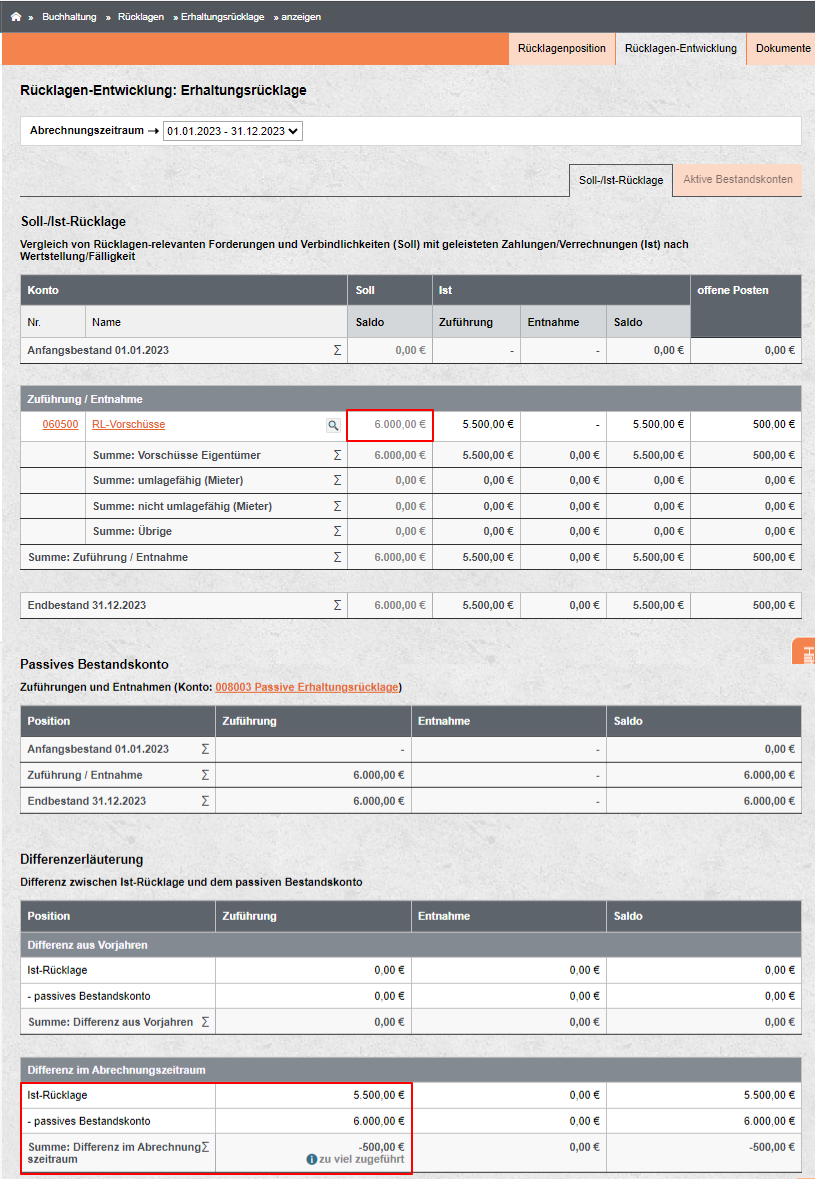
Task: Click the home icon in breadcrumb bar
Action: point(16,17)
